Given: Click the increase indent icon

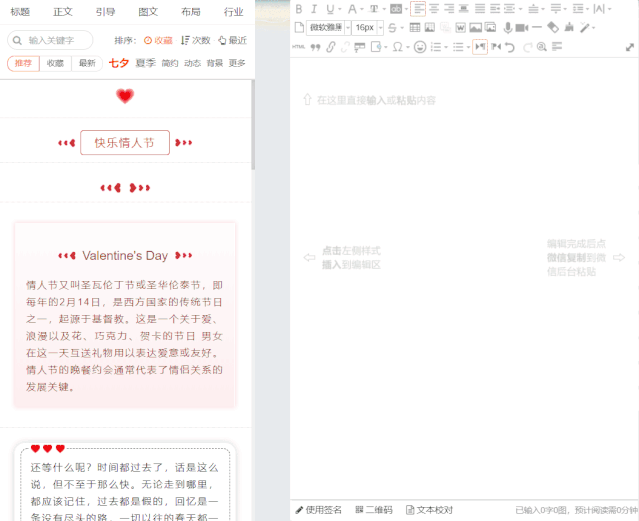Looking at the screenshot, I should click(x=495, y=9).
